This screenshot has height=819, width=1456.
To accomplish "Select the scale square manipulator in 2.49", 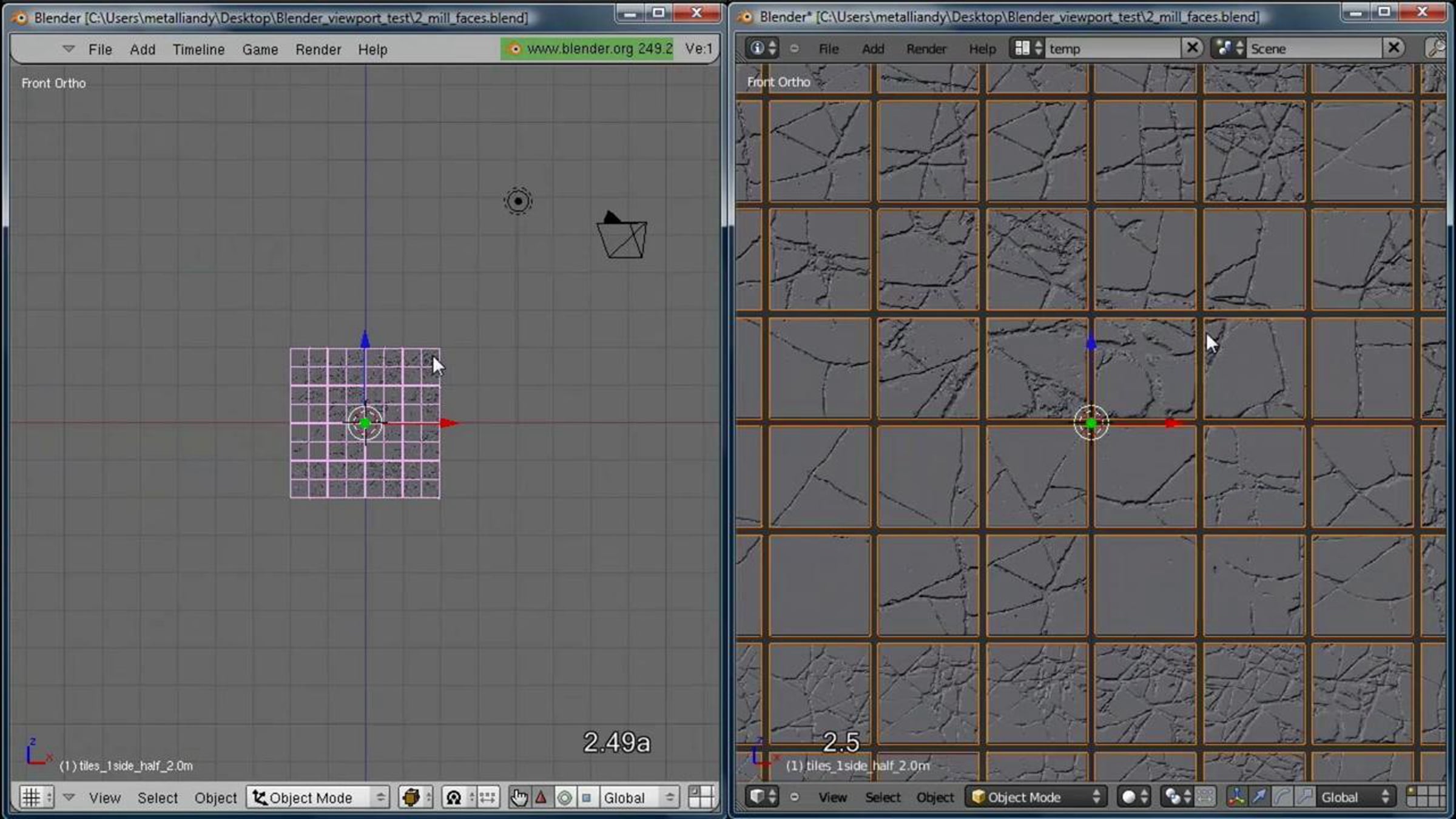I will [x=587, y=797].
